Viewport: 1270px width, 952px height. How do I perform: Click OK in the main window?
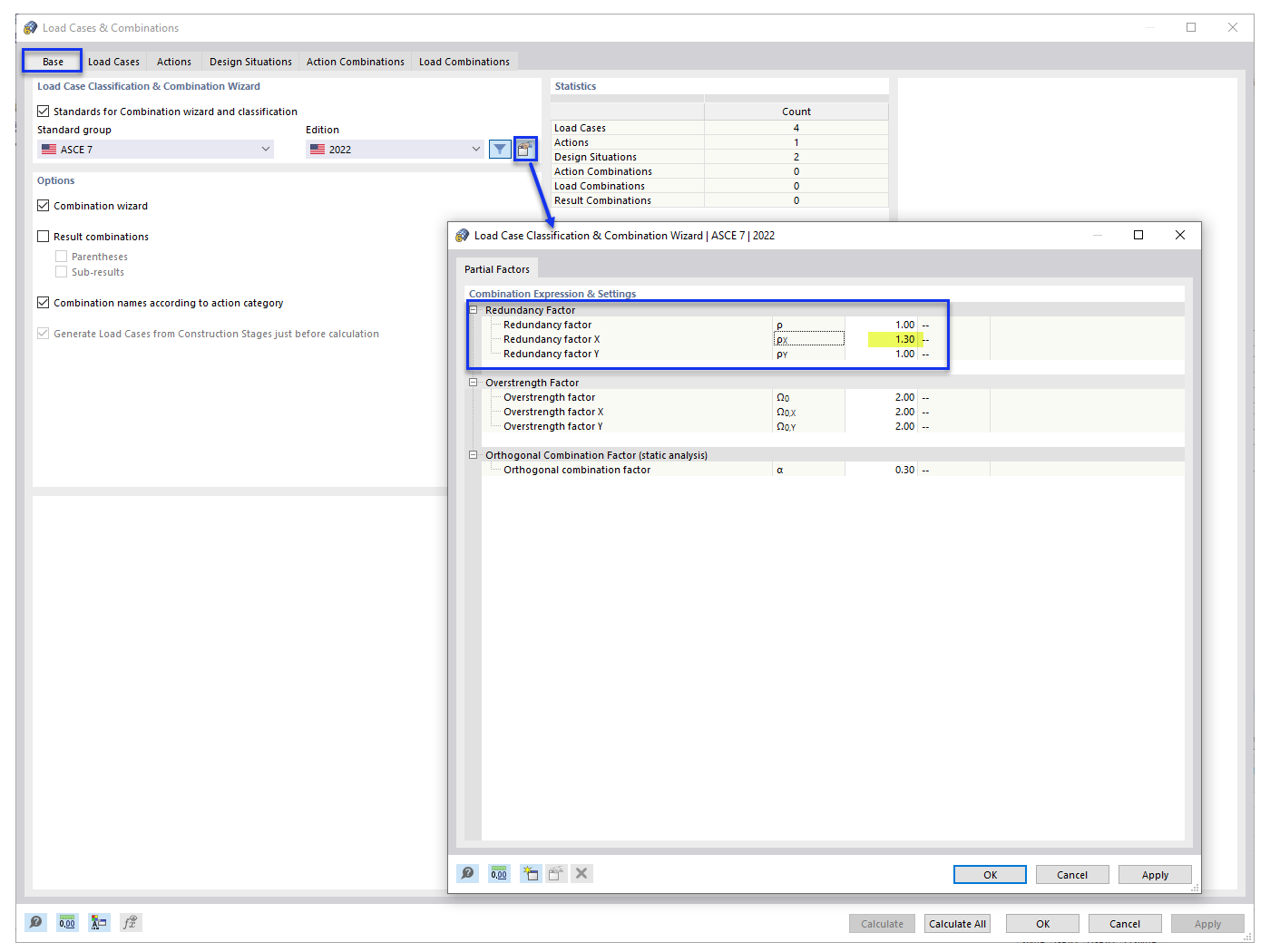click(x=1042, y=924)
